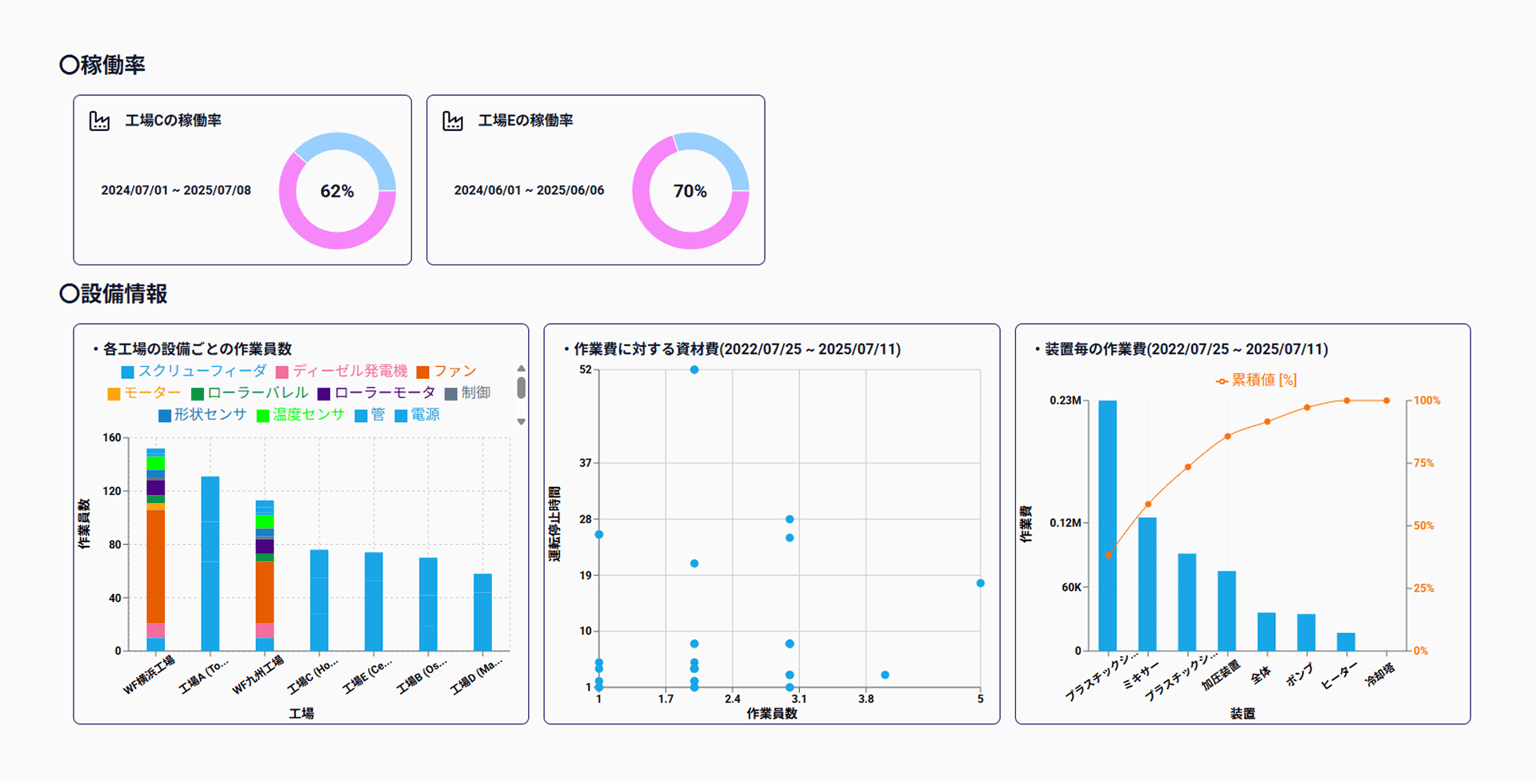Image resolution: width=1536 pixels, height=781 pixels.
Task: Click the date range 2024/06/01 ~ 2025/06/06
Action: coord(529,190)
